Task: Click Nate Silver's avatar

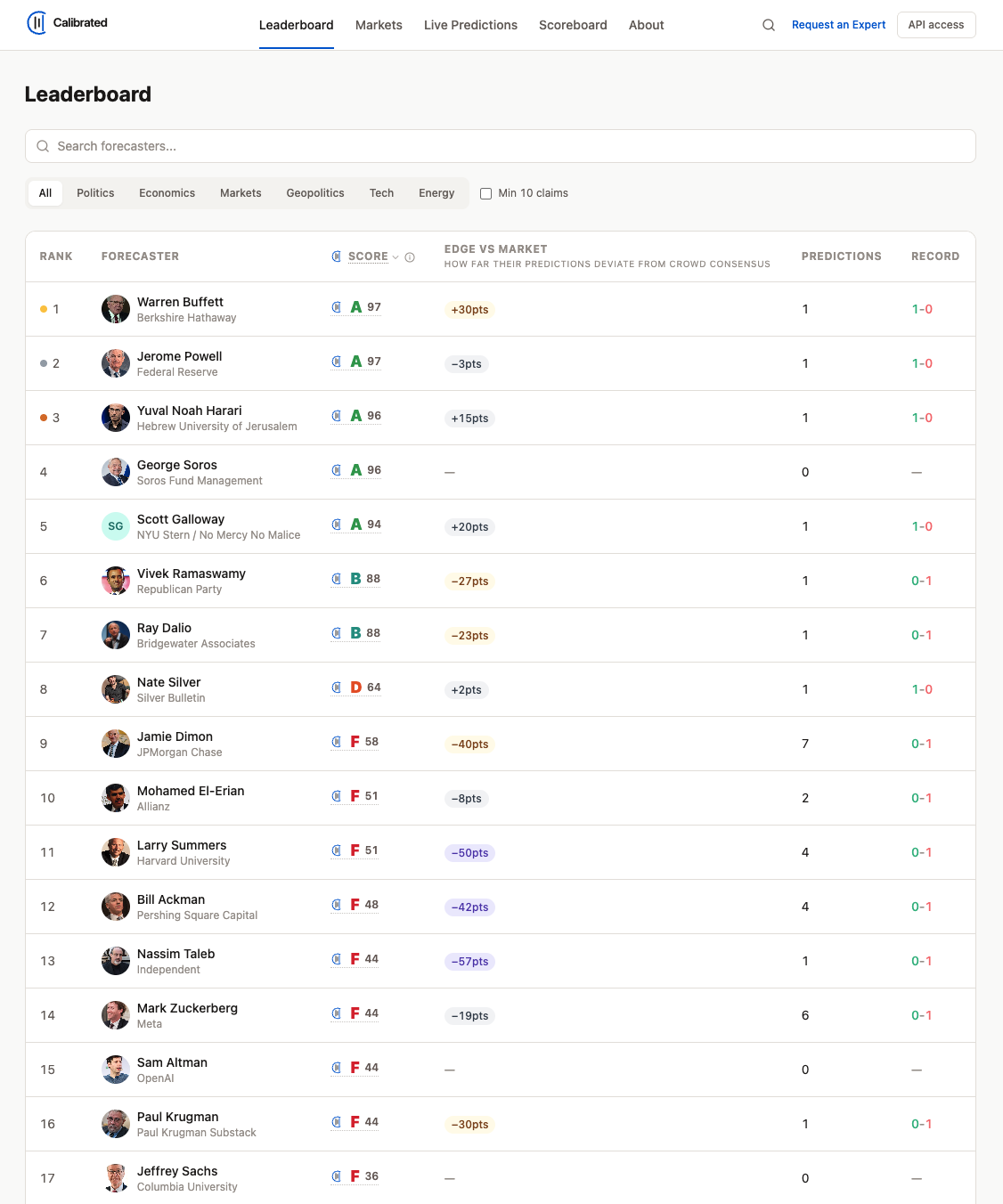Action: point(116,689)
